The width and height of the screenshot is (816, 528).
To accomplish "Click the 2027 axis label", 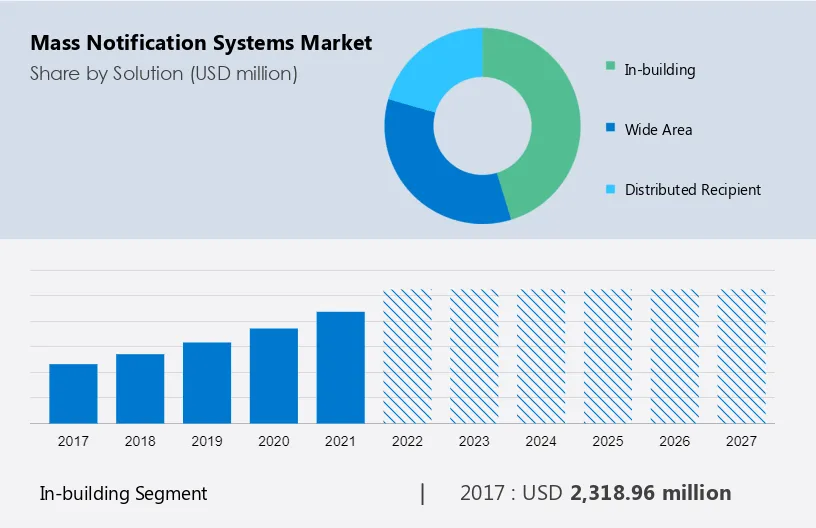I will point(742,441).
